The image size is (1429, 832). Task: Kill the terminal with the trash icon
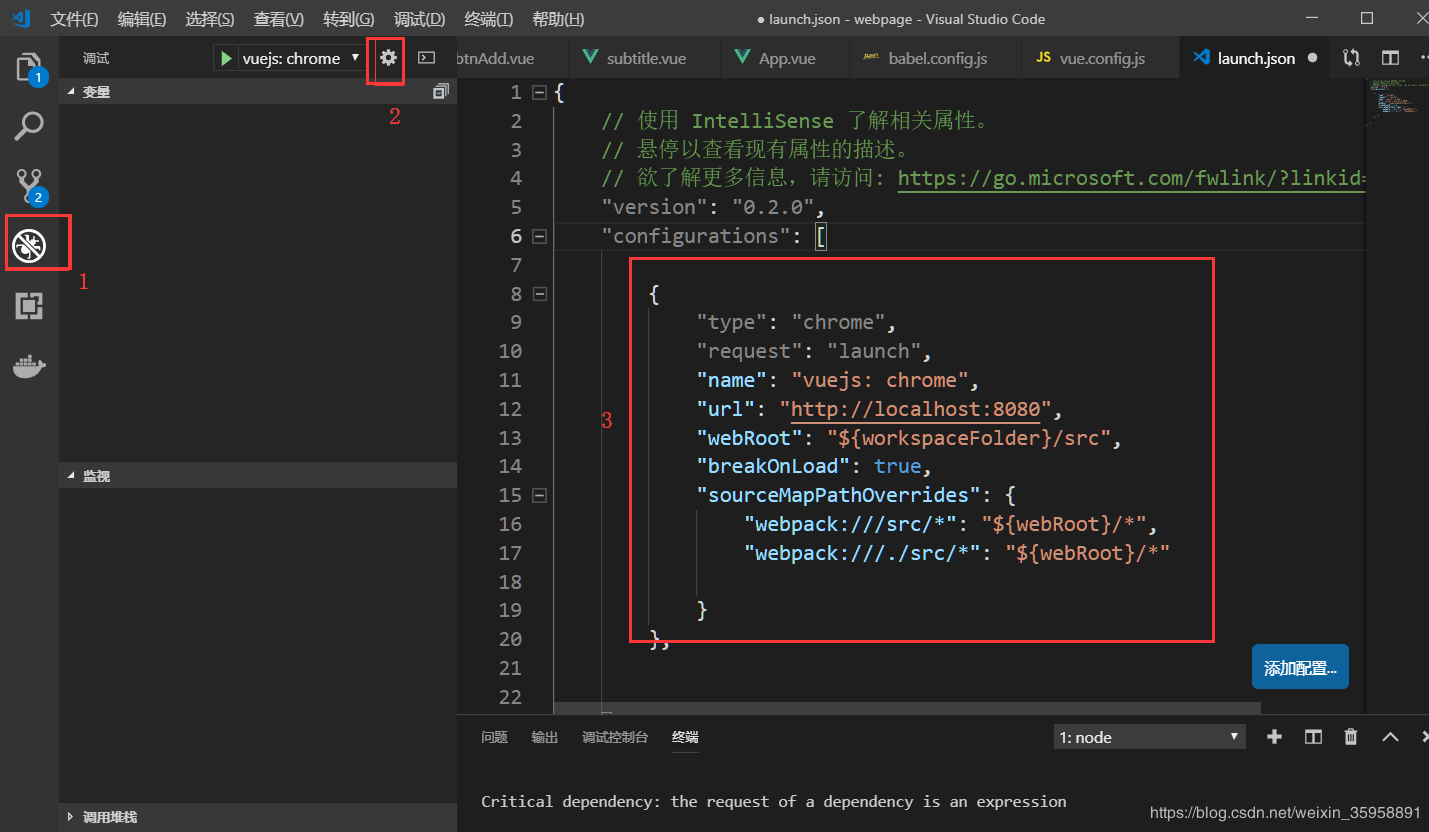1351,737
